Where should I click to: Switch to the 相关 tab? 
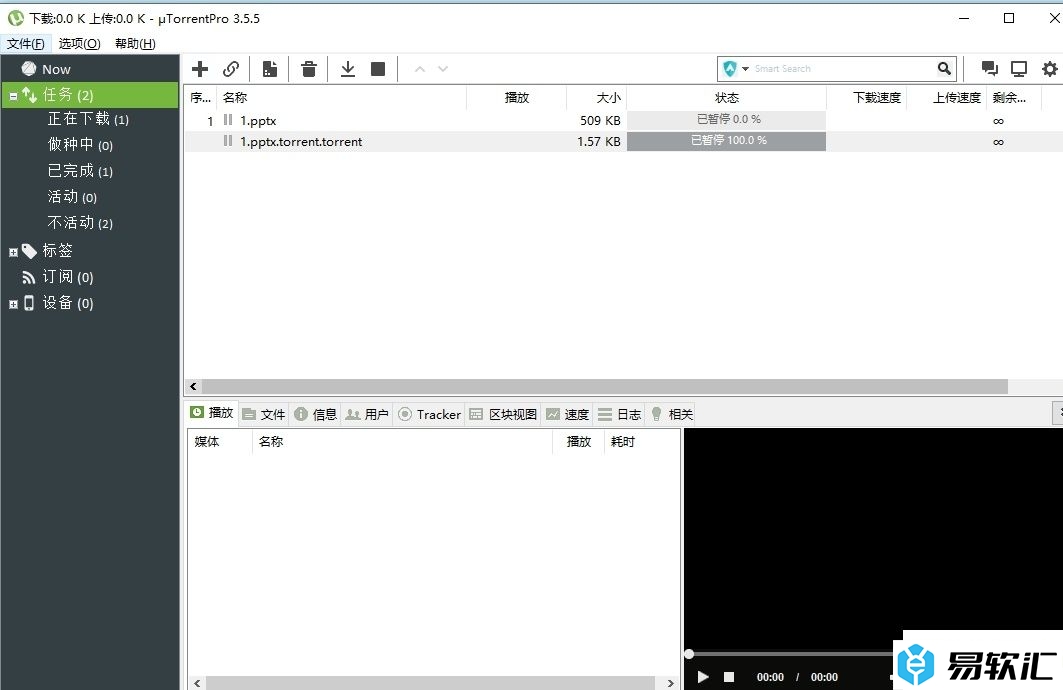coord(672,414)
